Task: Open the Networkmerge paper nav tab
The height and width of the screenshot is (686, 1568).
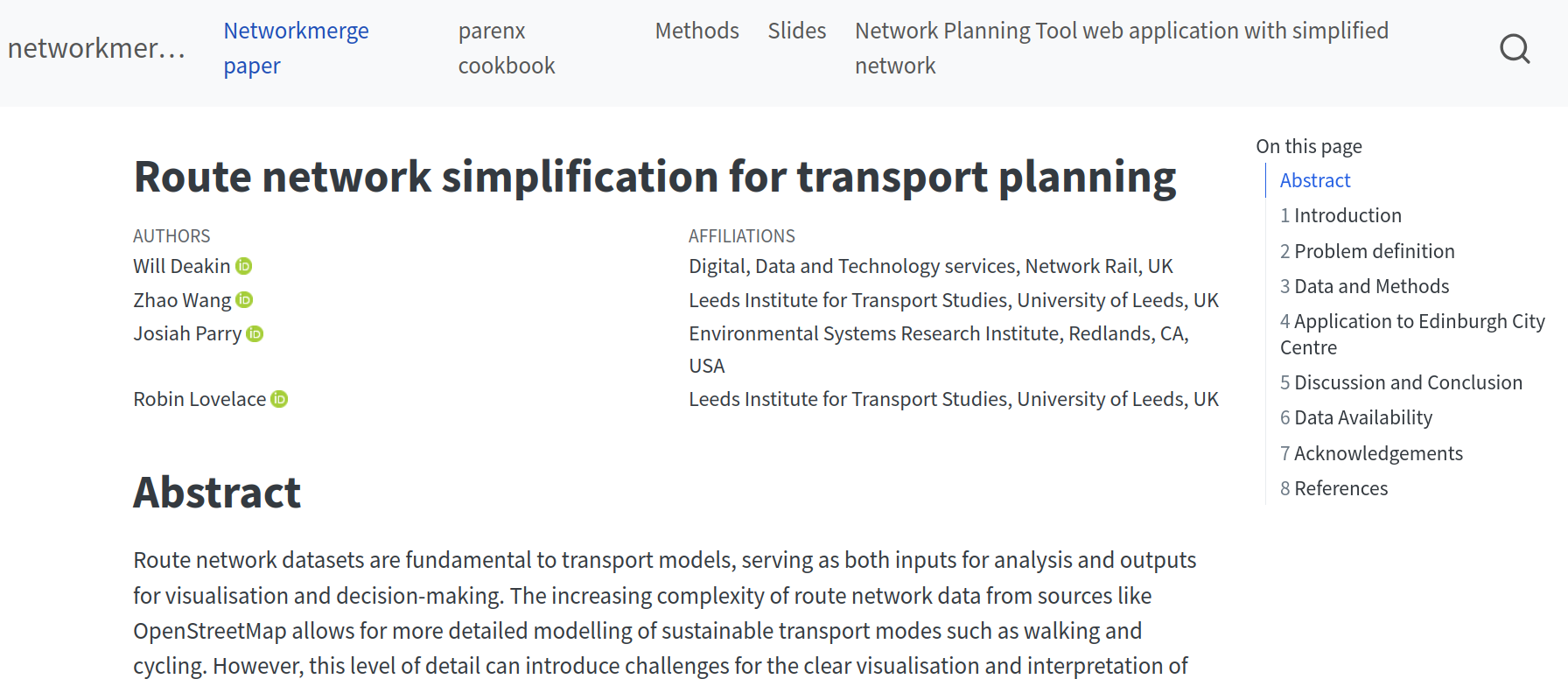Action: pyautogui.click(x=296, y=48)
